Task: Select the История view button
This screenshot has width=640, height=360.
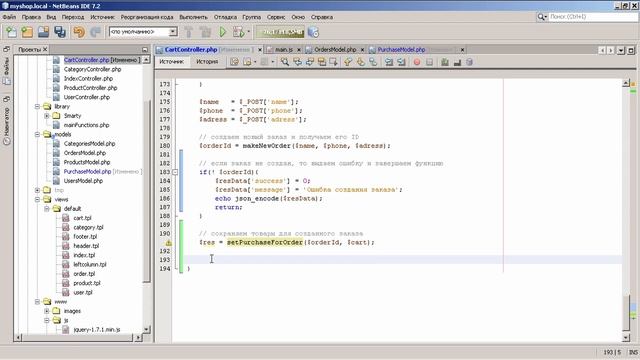Action: 207,62
